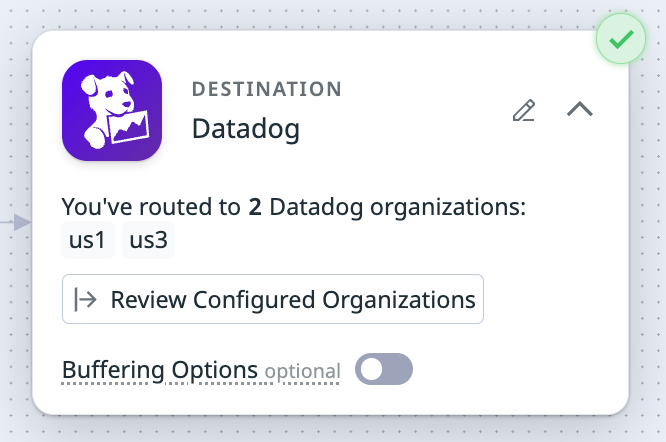Screen dimensions: 666x442
Task: Click the 'optional' text beside Buffering Options
Action: click(302, 372)
